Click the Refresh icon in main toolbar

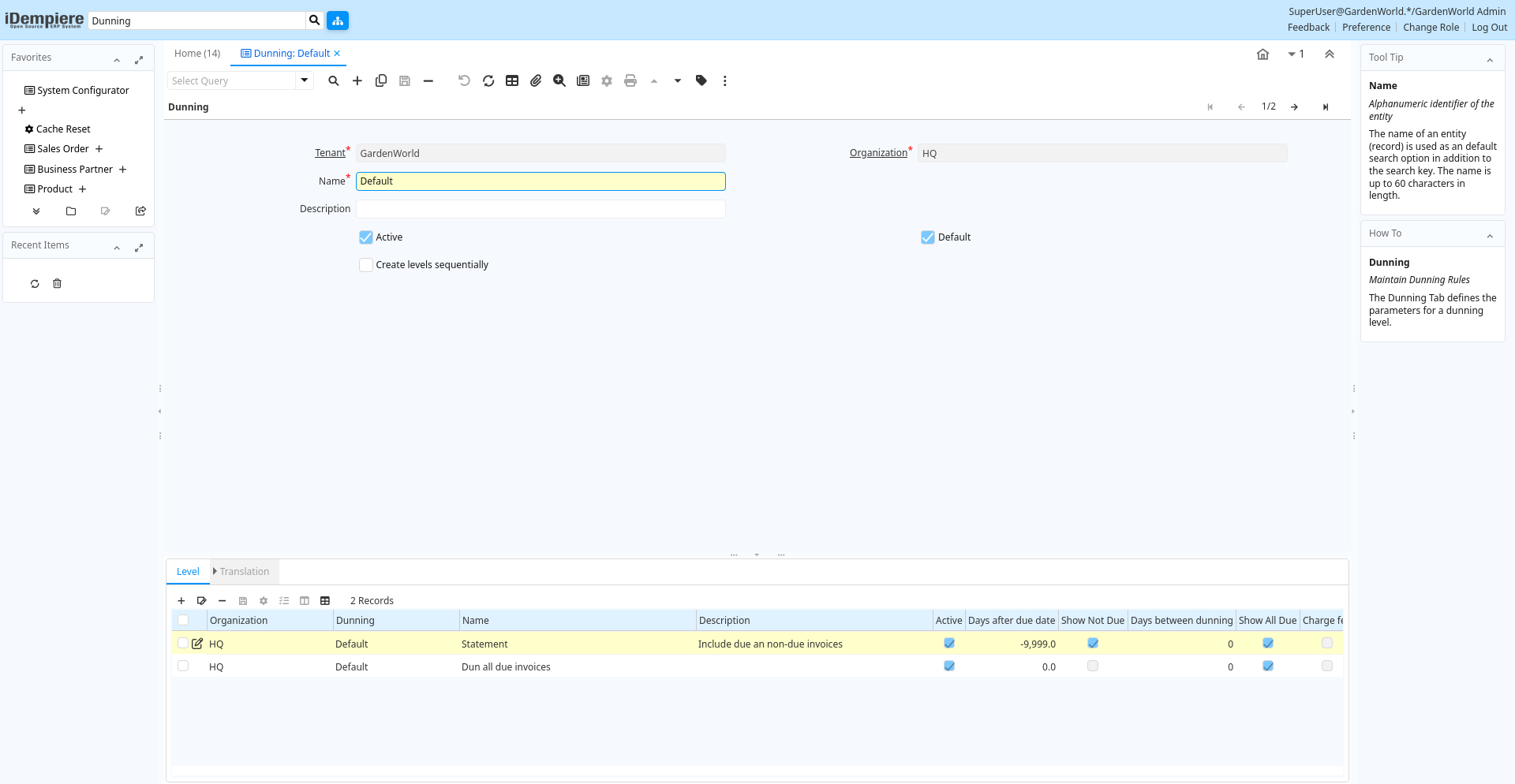[x=488, y=80]
